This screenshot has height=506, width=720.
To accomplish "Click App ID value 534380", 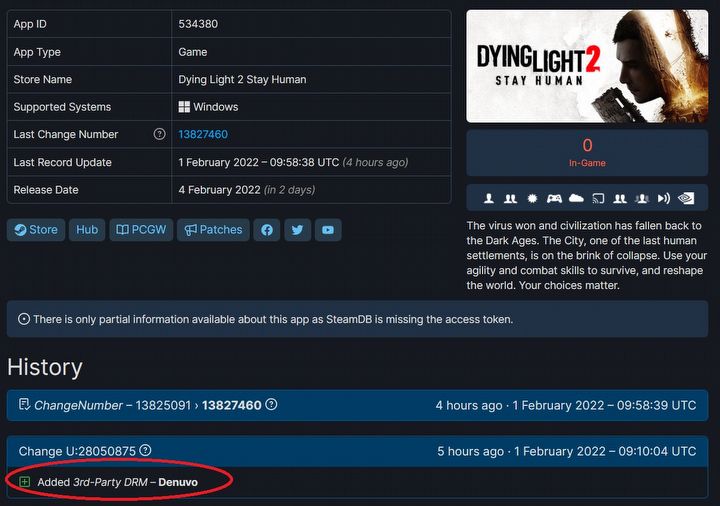I will pos(198,24).
